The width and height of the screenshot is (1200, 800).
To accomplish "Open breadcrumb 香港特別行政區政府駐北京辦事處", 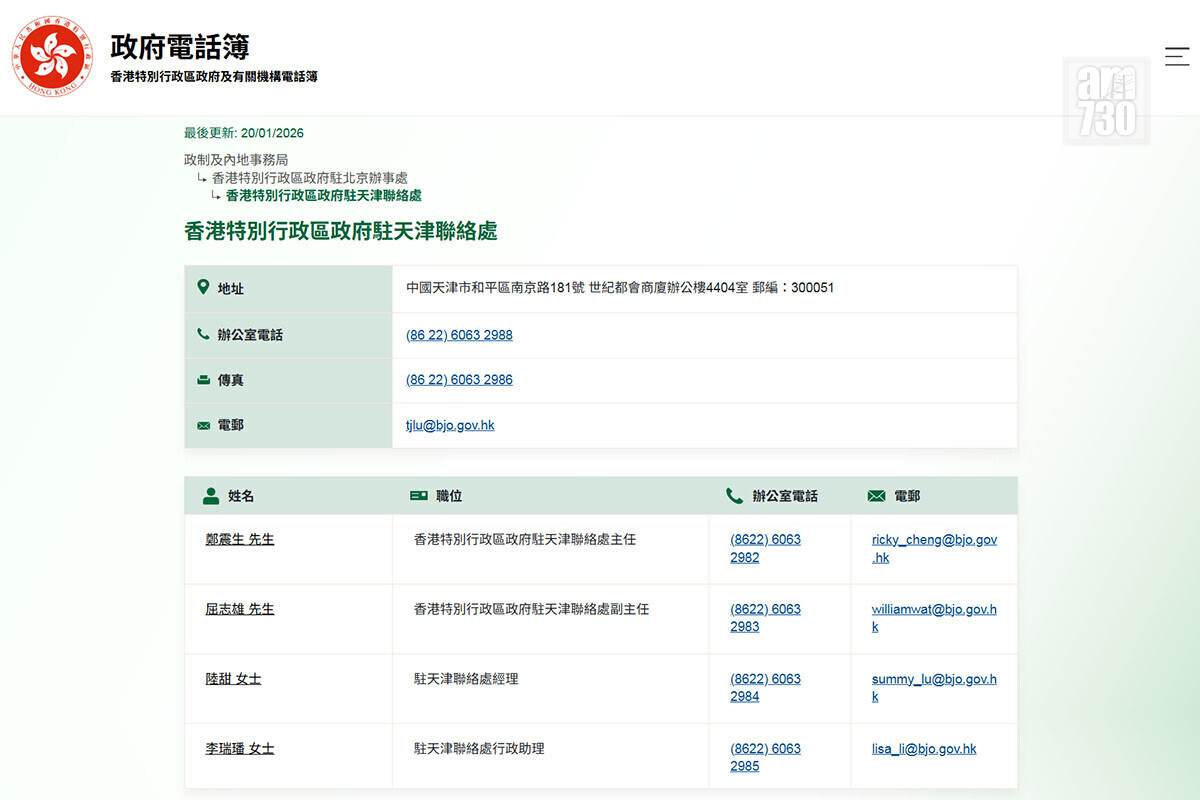I will click(x=309, y=178).
